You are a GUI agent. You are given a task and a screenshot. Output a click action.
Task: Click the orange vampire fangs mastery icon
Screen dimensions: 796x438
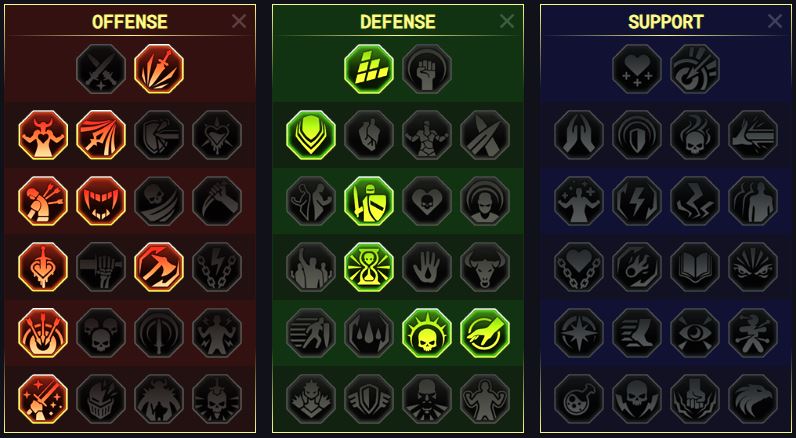101,201
